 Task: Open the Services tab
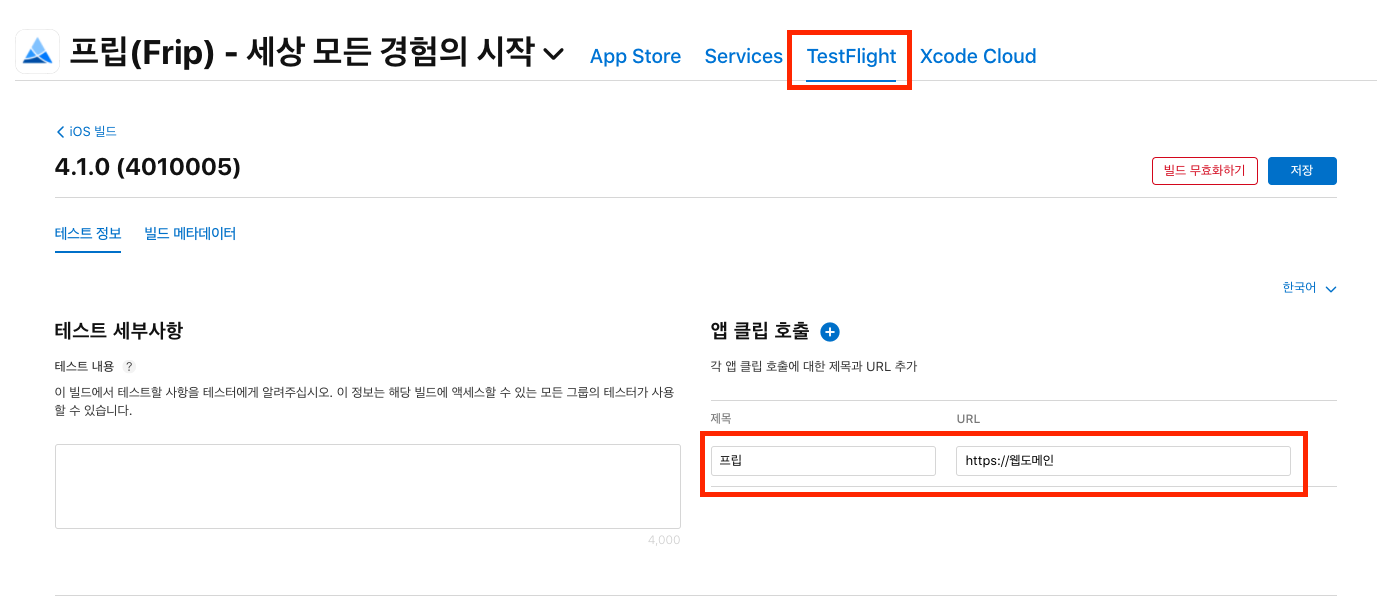point(743,57)
